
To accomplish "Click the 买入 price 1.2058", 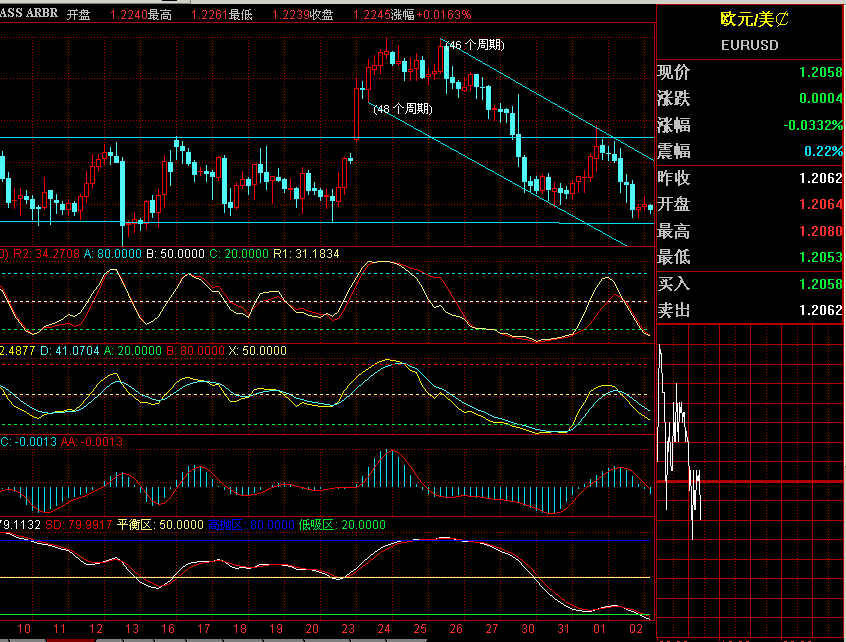I will [820, 284].
